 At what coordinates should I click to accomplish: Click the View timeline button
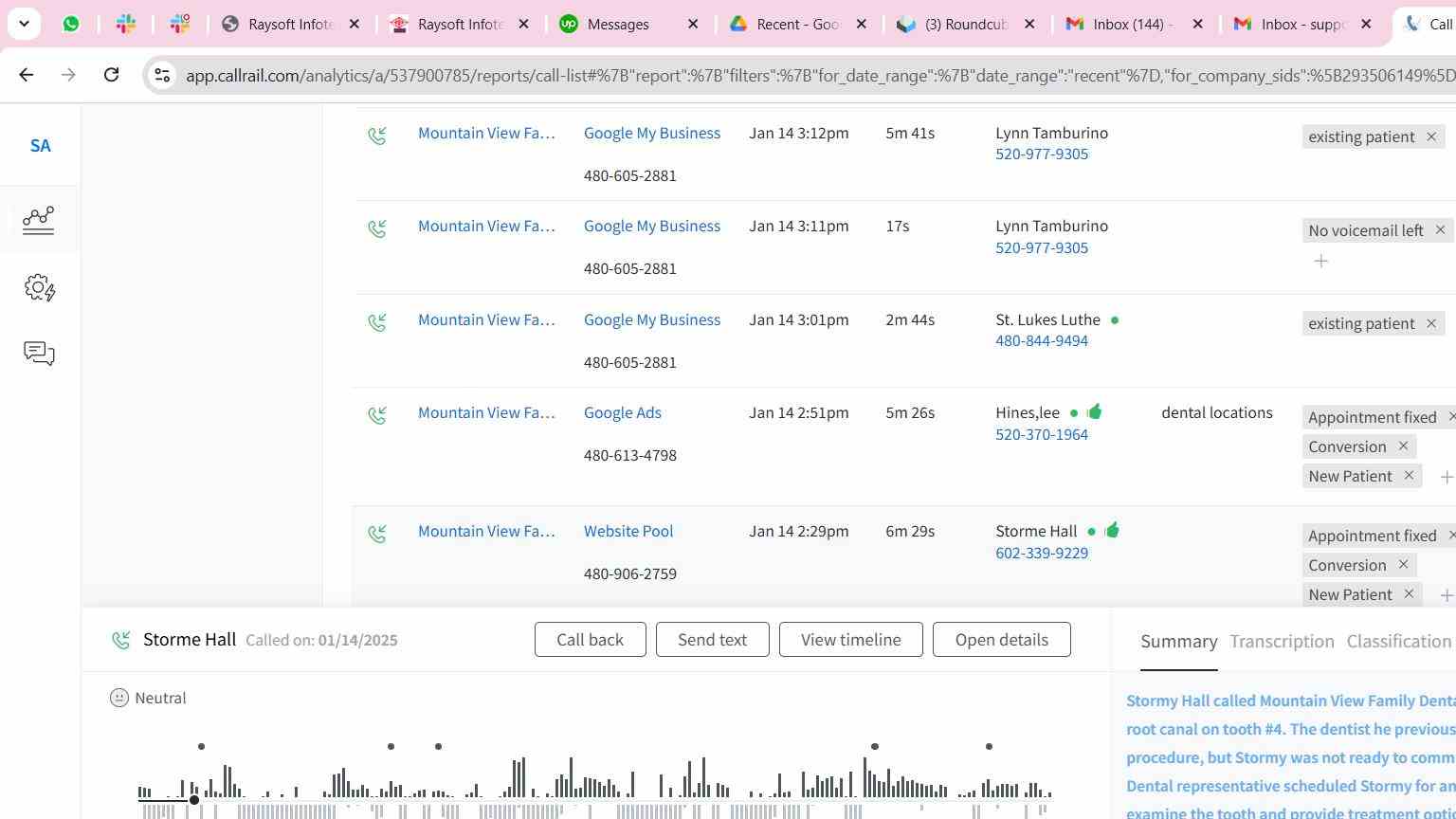coord(851,640)
